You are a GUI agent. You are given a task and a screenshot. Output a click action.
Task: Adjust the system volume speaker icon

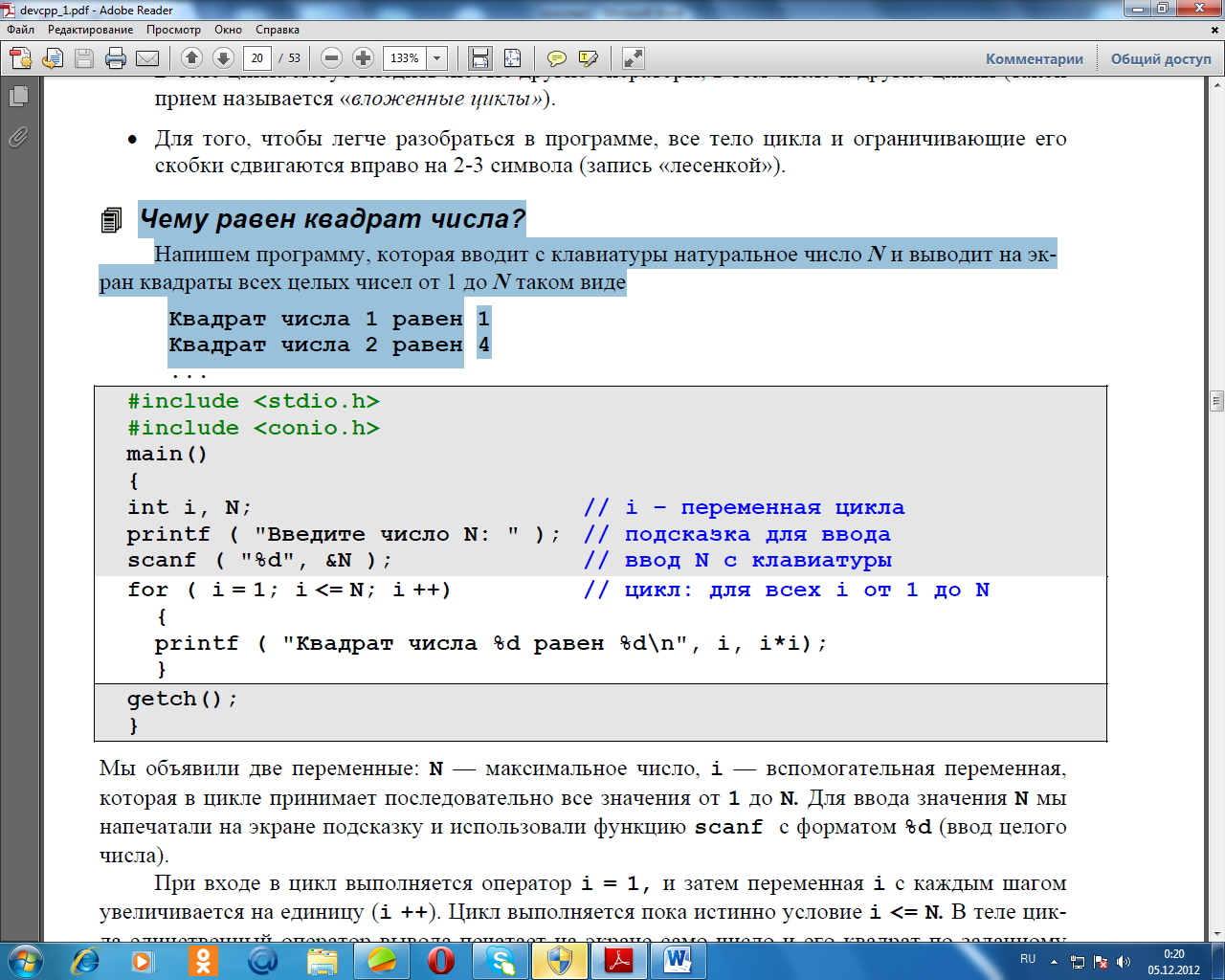pyautogui.click(x=1124, y=962)
